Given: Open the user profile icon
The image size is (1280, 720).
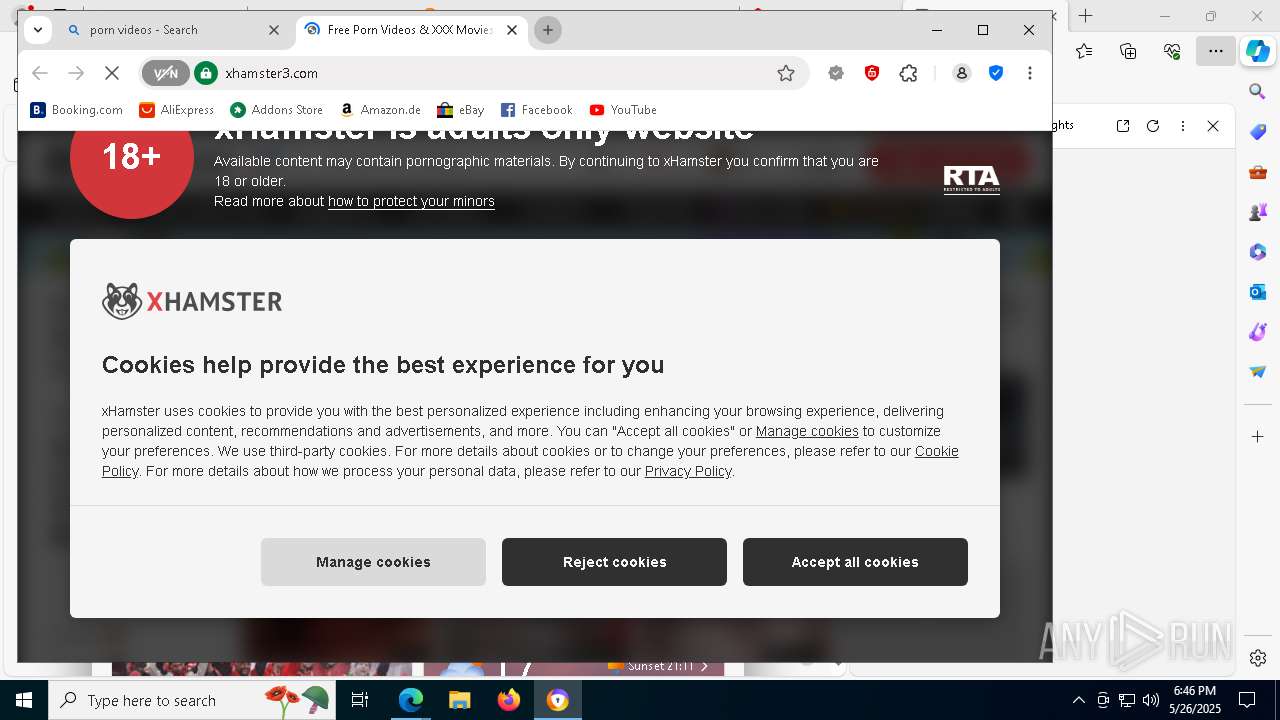Looking at the screenshot, I should (x=961, y=73).
